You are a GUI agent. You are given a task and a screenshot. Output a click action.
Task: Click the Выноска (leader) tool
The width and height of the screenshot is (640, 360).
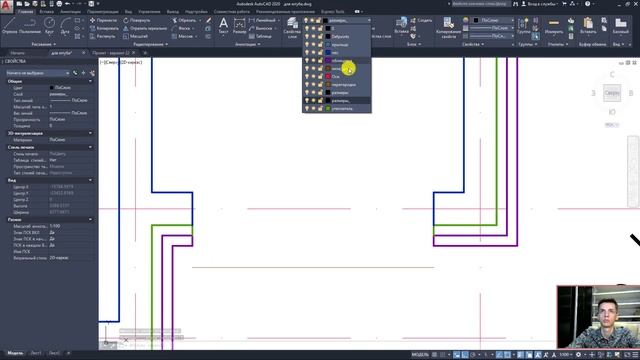point(260,28)
